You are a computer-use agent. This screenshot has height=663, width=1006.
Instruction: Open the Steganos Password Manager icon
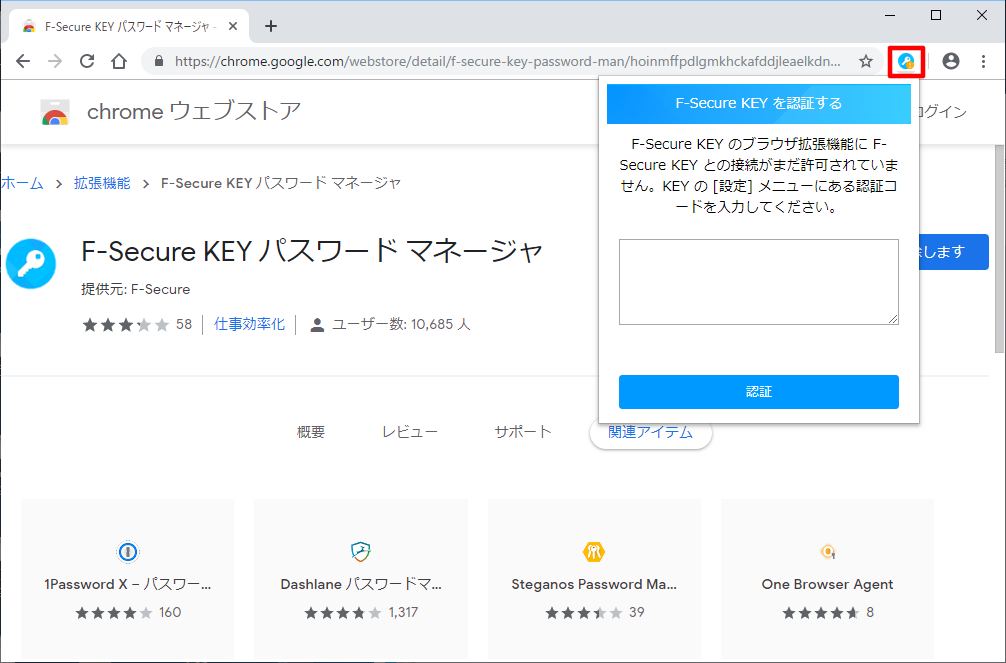[x=594, y=551]
